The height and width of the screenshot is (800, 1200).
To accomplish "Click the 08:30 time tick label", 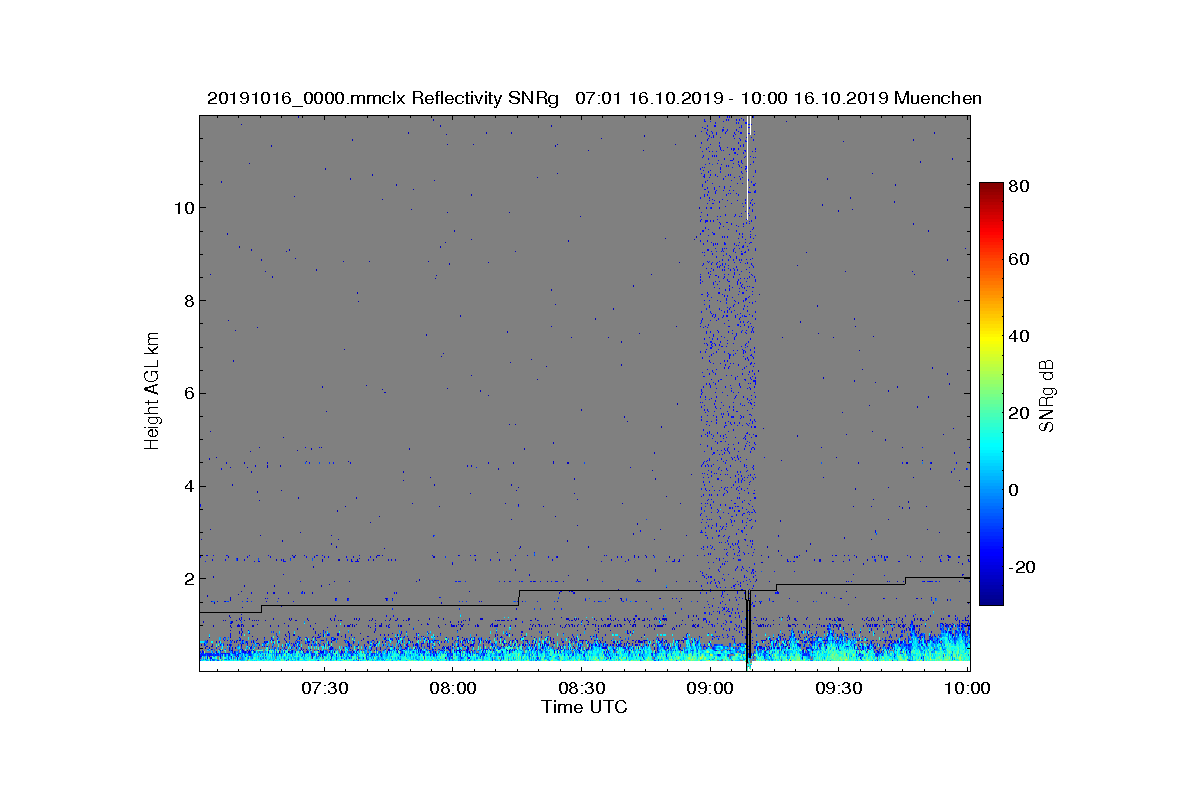I will click(582, 689).
